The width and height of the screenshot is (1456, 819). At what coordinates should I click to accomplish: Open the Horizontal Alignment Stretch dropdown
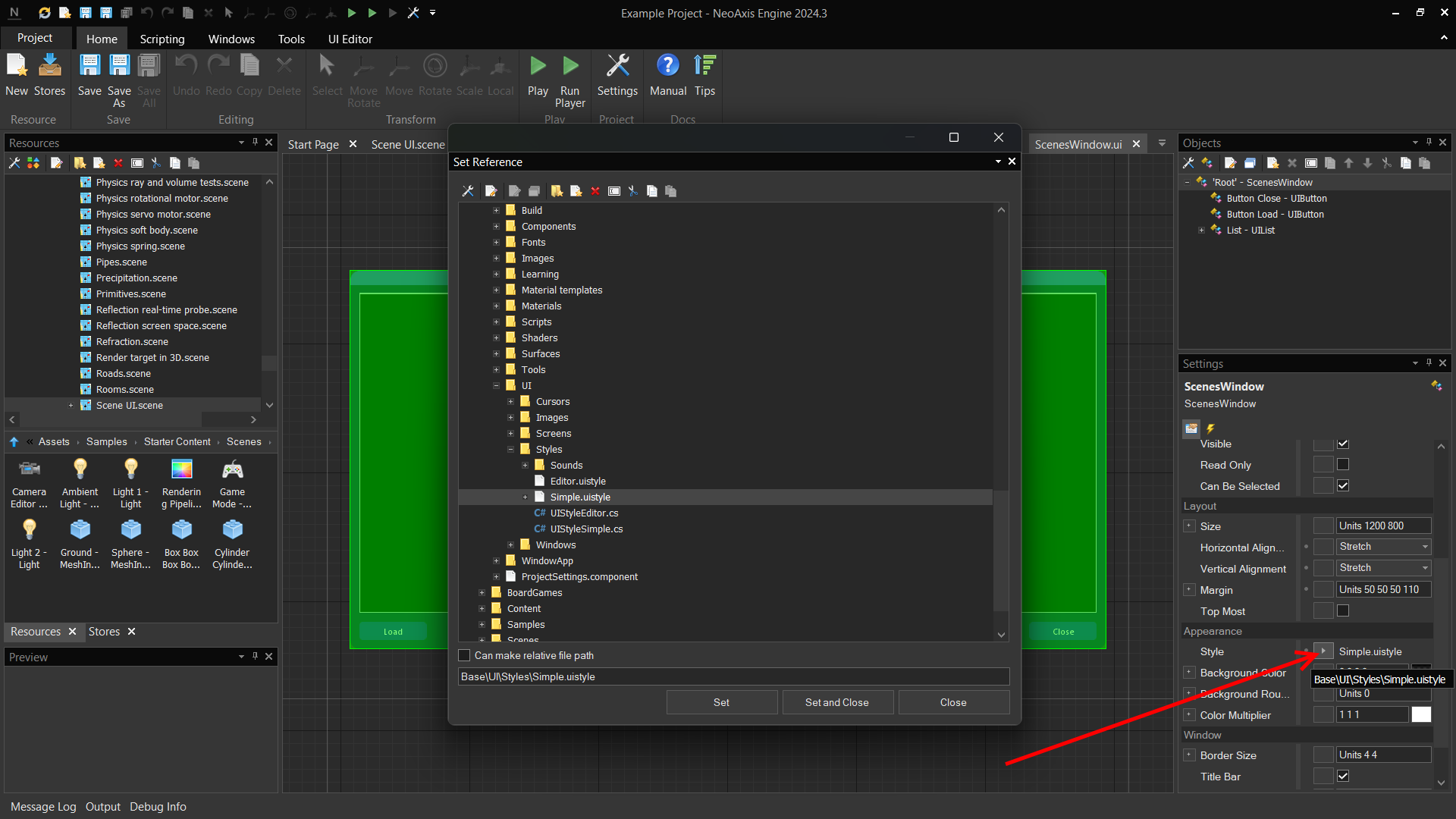[x=1383, y=547]
